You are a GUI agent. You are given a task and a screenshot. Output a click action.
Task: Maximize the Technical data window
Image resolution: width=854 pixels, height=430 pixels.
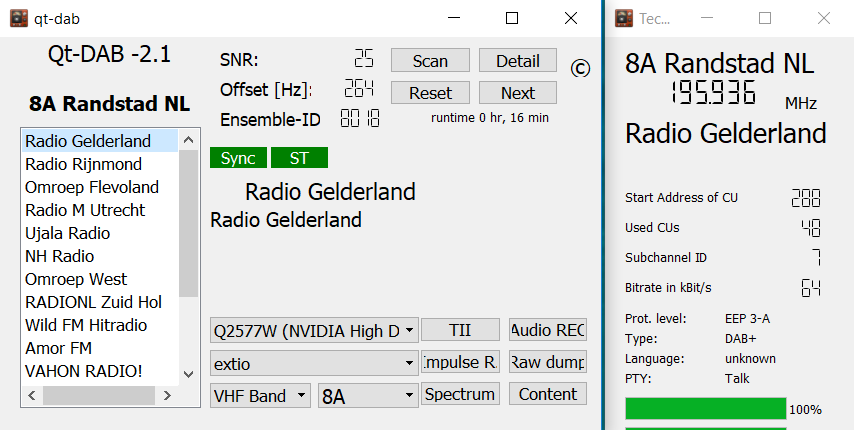tap(765, 18)
